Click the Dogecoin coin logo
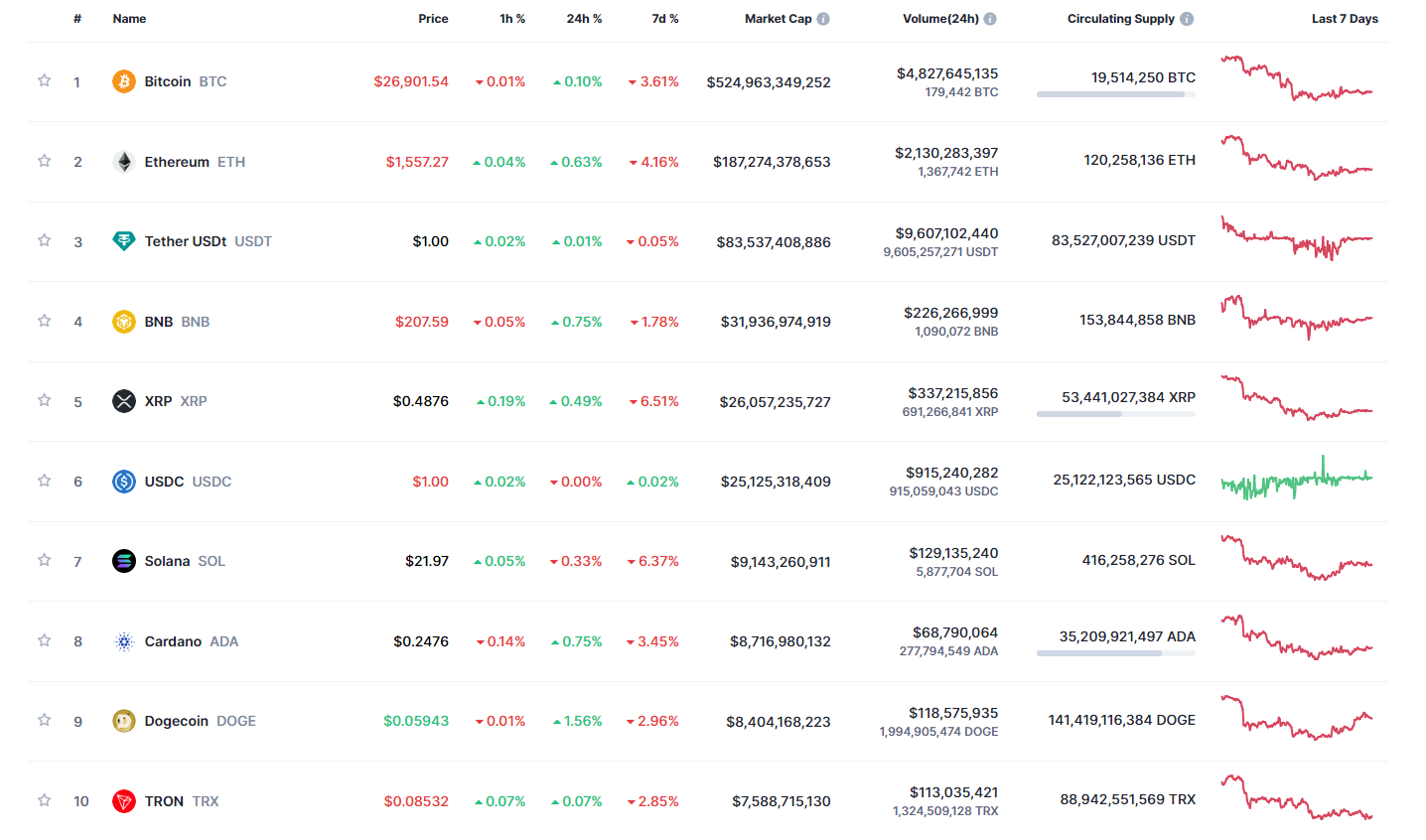This screenshot has height=840, width=1426. (x=124, y=721)
